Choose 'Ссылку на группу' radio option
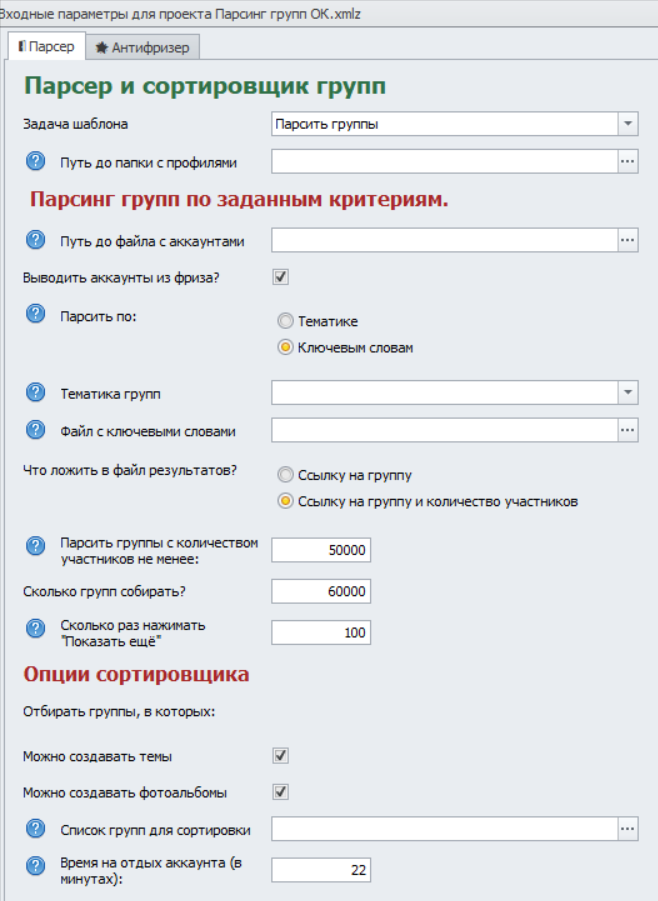This screenshot has height=901, width=658. tap(283, 475)
